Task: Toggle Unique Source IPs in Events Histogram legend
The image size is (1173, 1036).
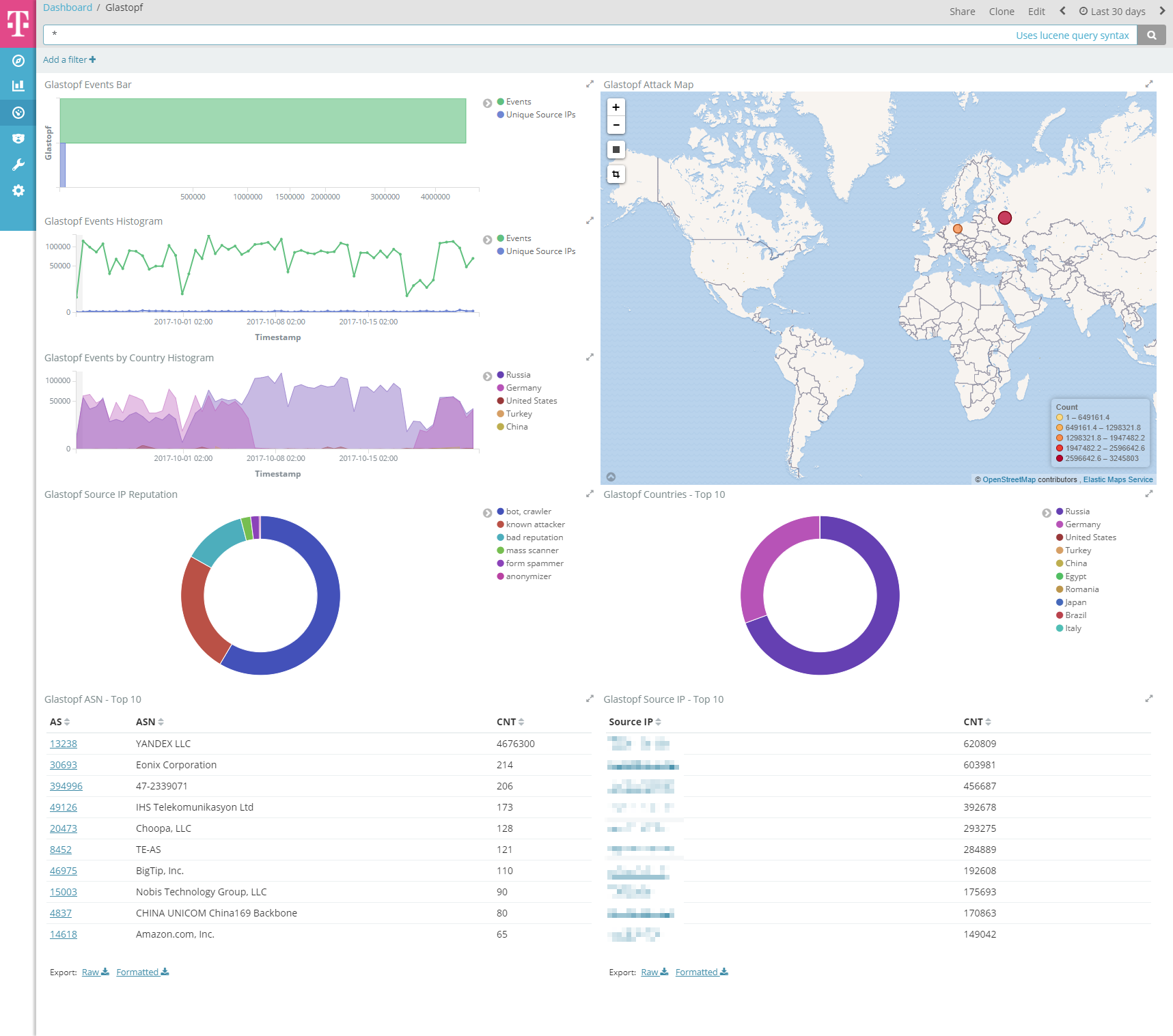Action: [x=540, y=251]
